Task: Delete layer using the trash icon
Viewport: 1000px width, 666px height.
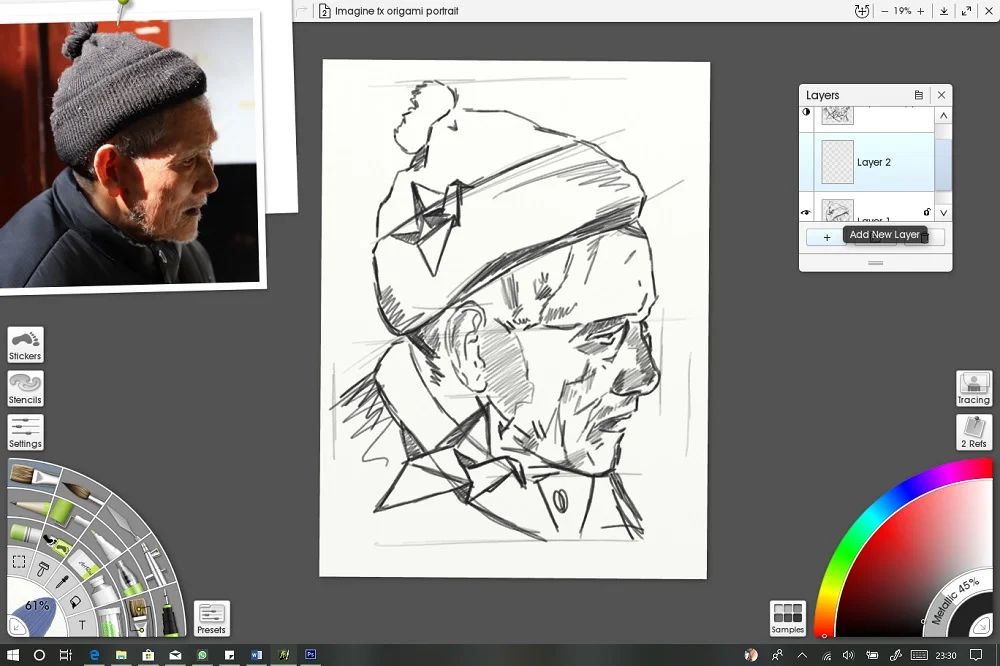Action: coord(925,237)
